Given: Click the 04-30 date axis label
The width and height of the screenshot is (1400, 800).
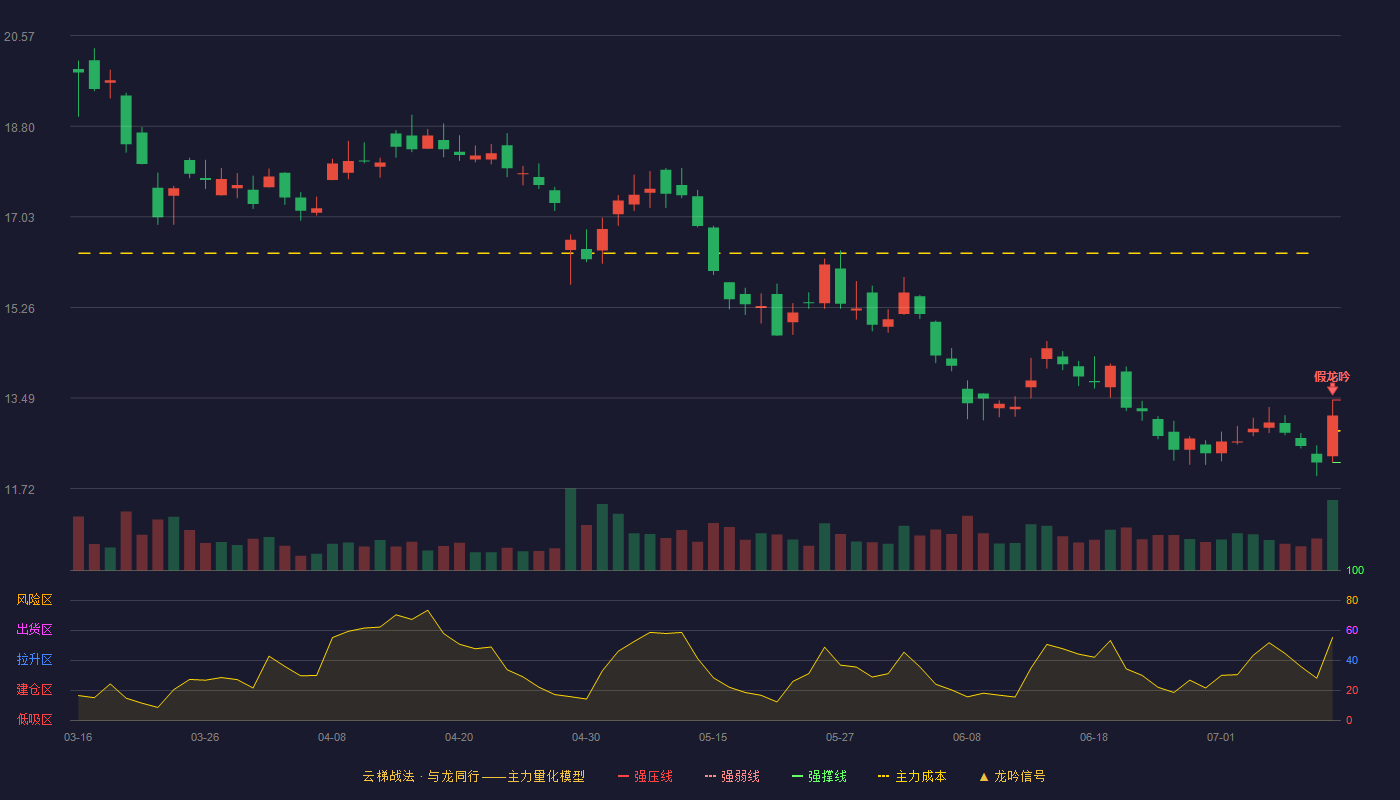Looking at the screenshot, I should (586, 737).
